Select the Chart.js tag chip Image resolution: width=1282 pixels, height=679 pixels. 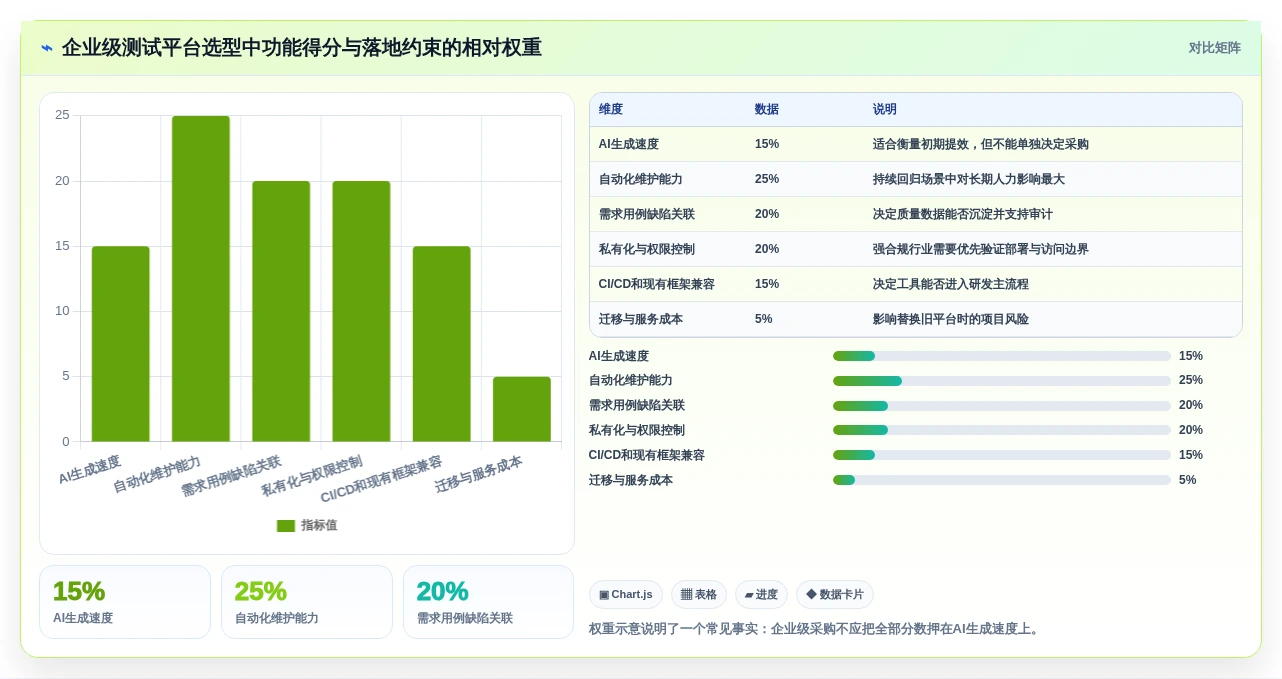626,595
